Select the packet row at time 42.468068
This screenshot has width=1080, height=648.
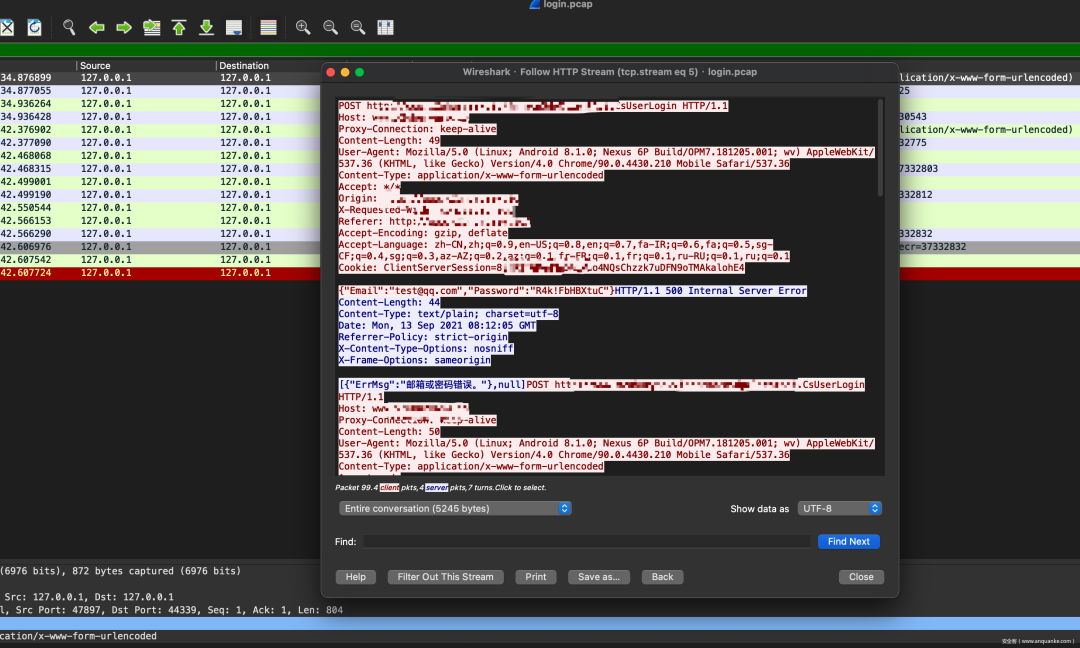(x=160, y=156)
